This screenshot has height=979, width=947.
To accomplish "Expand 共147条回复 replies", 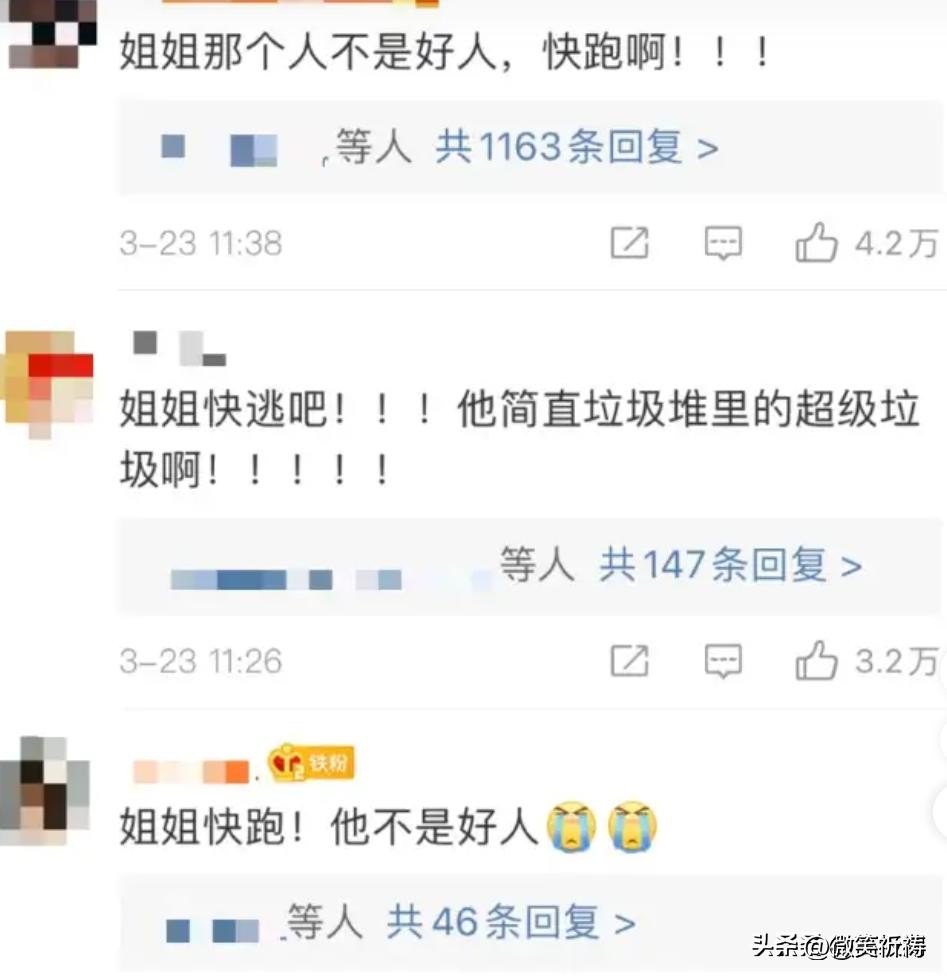I will point(730,564).
